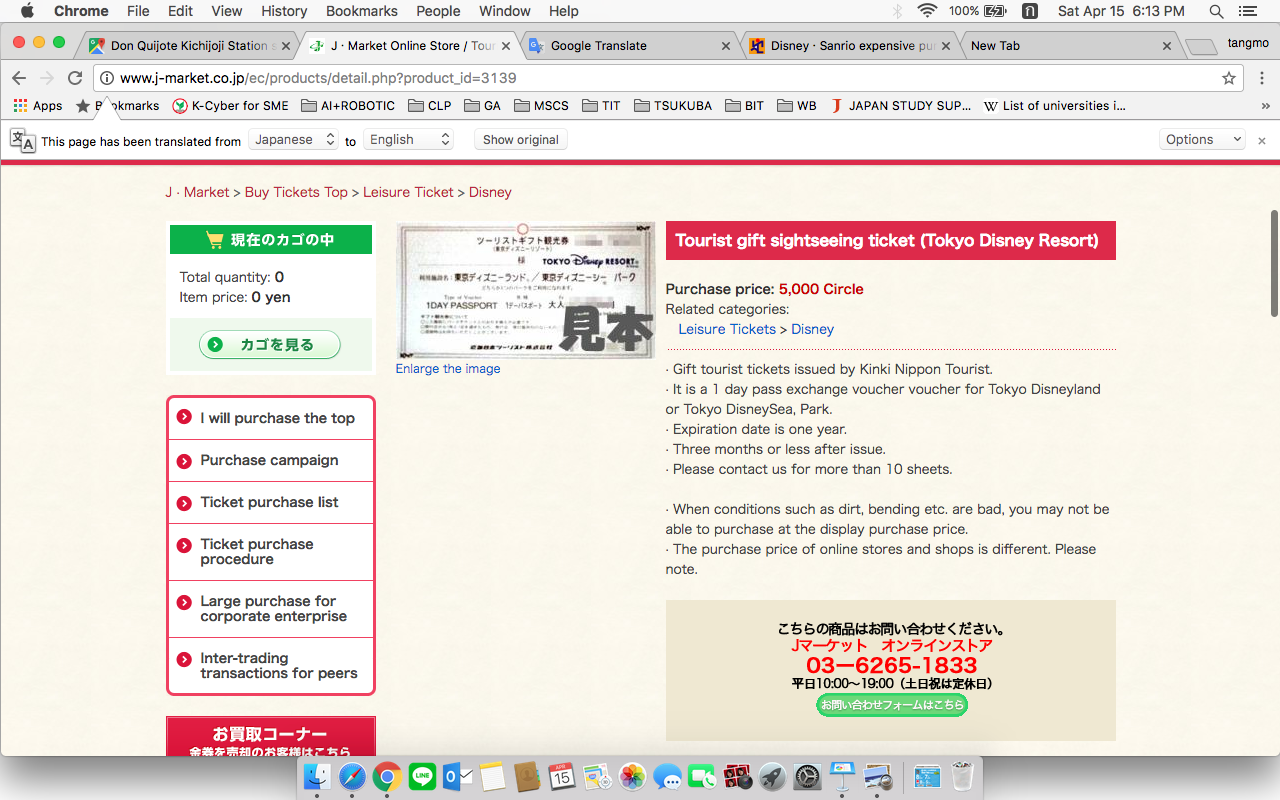This screenshot has height=800, width=1280.
Task: Open the TSUKUBA bookmark folder
Action: tap(673, 106)
